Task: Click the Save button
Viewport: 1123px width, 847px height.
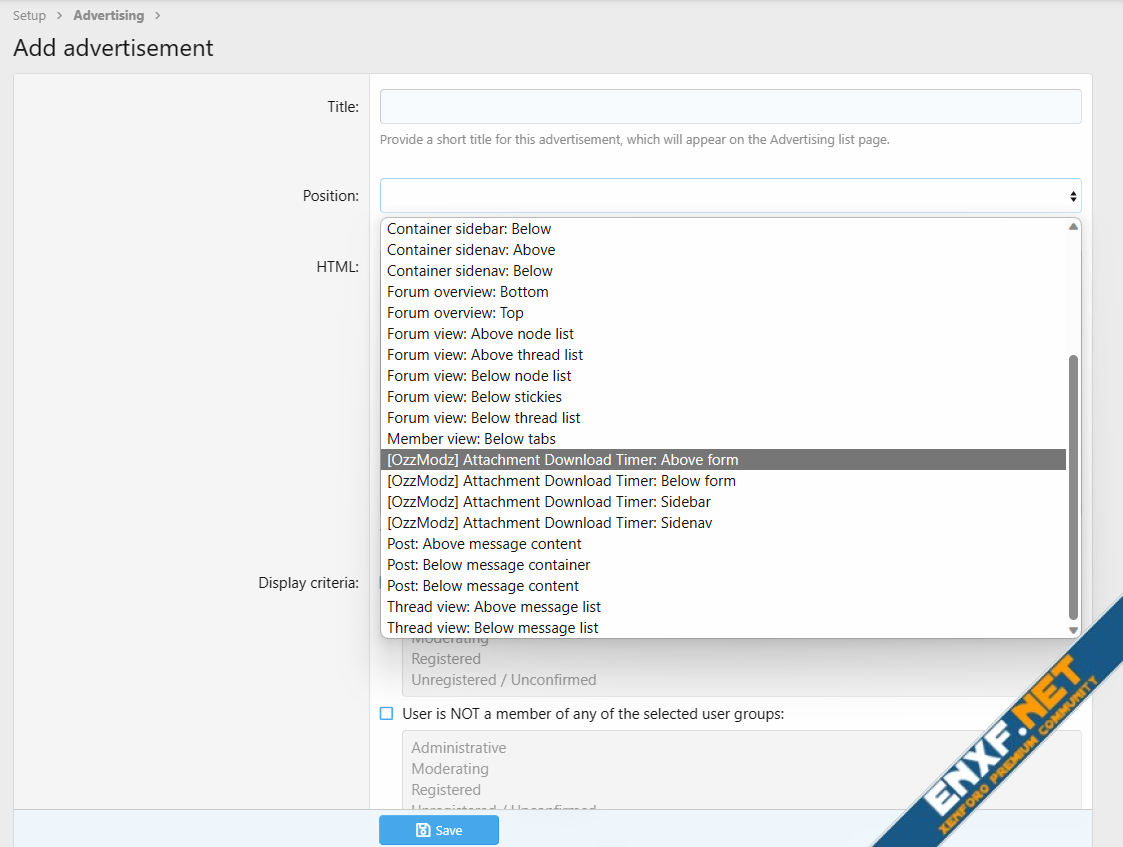Action: coord(438,830)
